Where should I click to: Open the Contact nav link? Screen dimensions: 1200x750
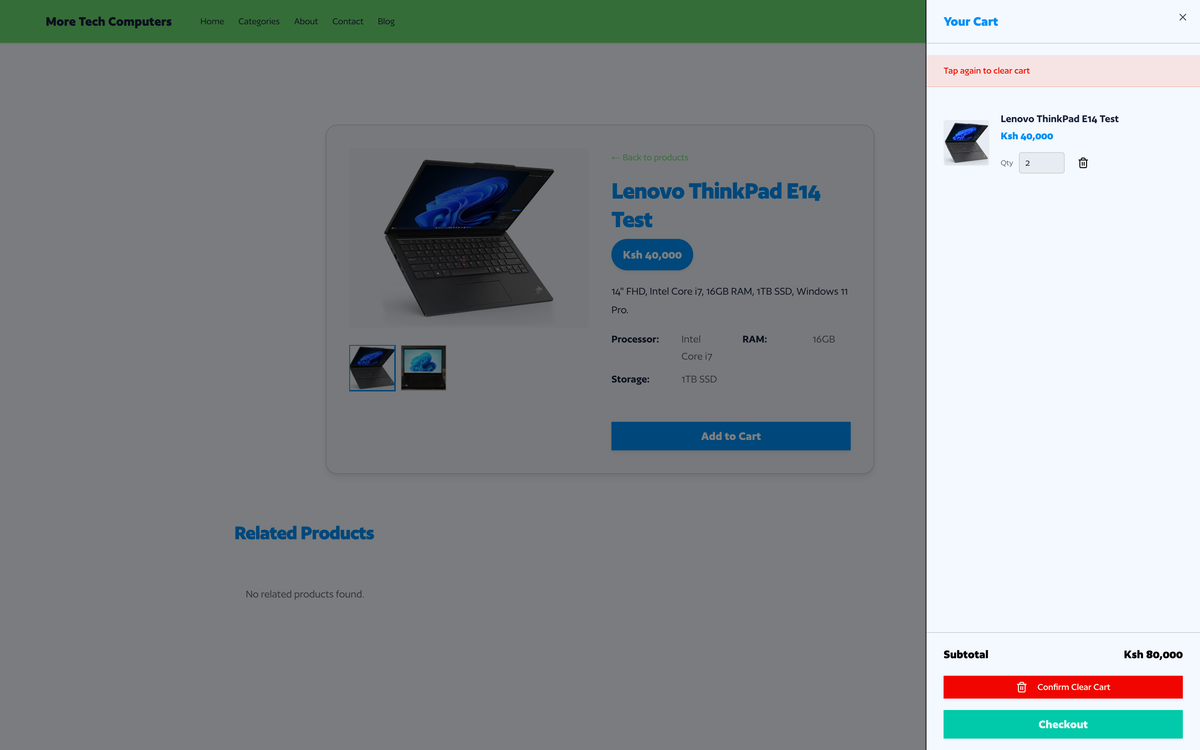348,21
